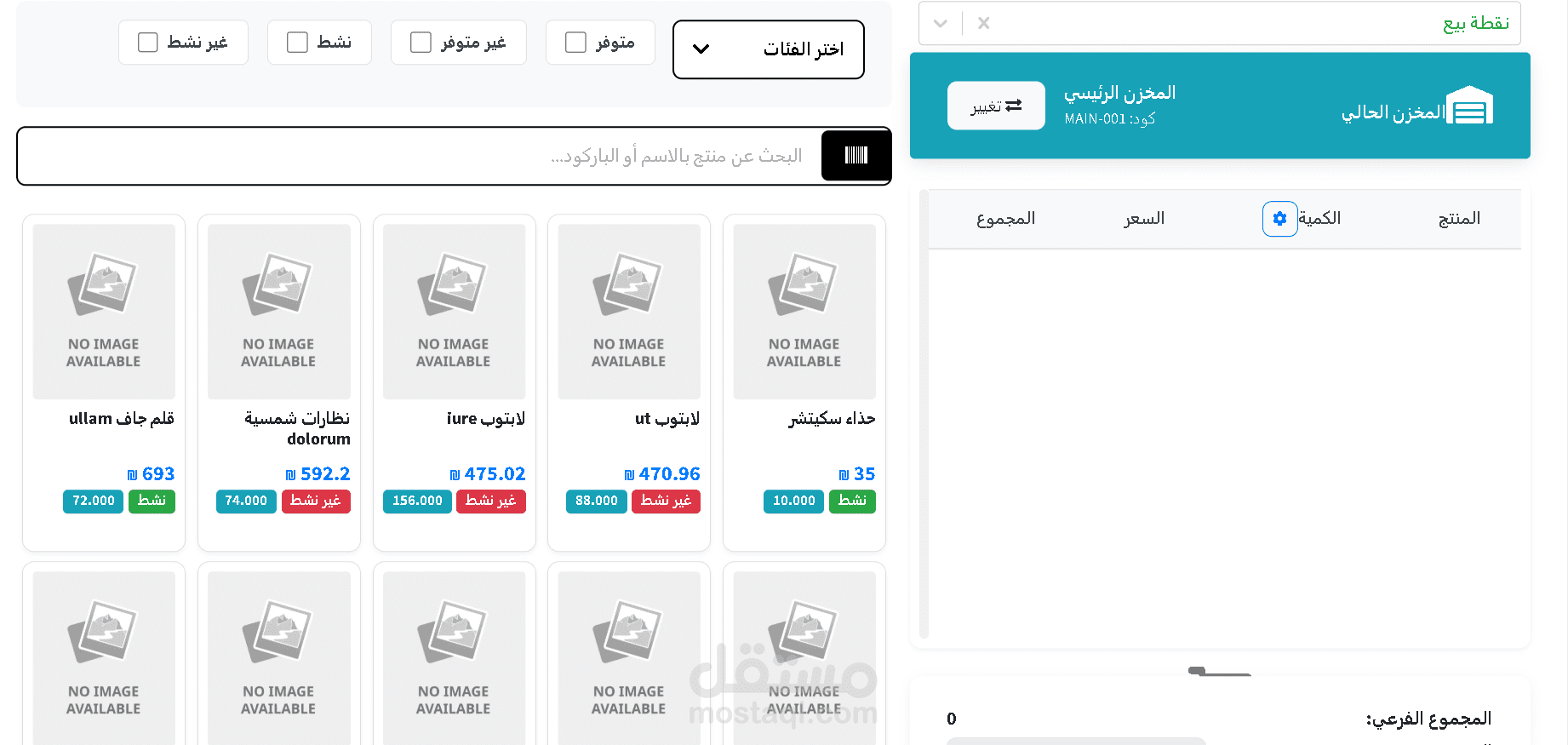
Task: Click the قلم جاف ullam product name
Action: point(122,418)
